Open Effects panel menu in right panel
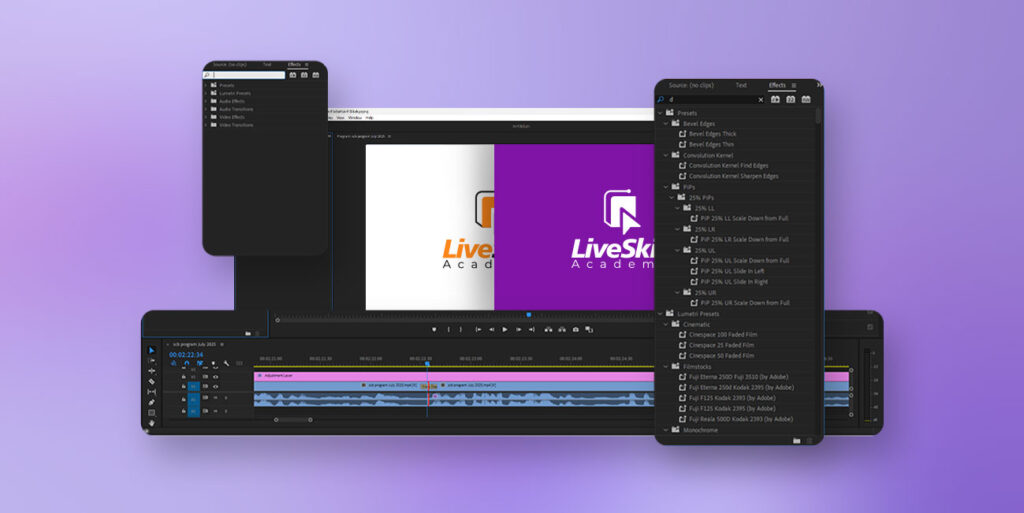 794,86
